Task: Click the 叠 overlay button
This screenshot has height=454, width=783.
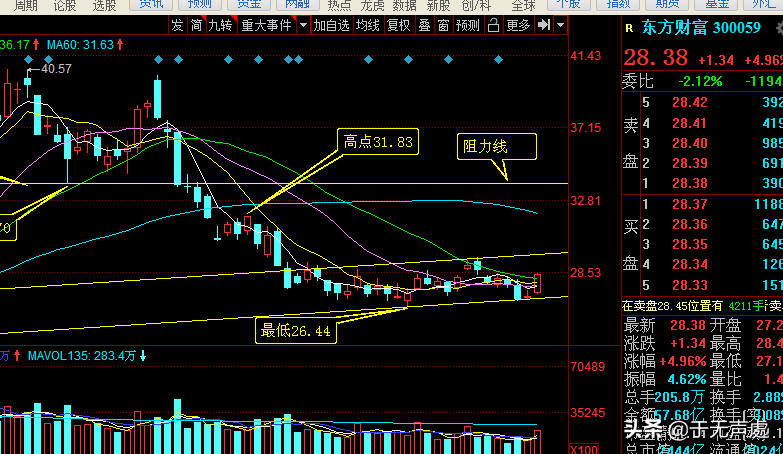Action: (424, 25)
